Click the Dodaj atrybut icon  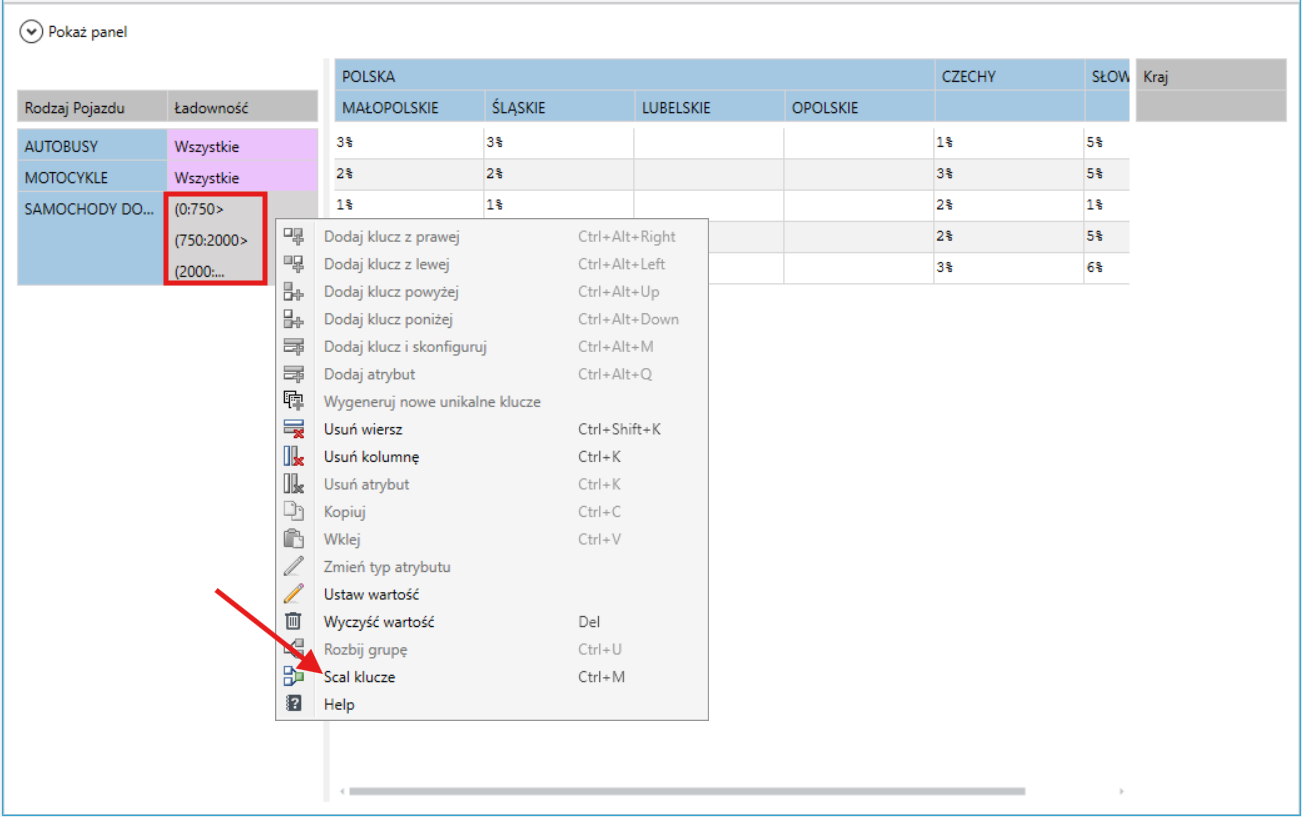[x=293, y=374]
